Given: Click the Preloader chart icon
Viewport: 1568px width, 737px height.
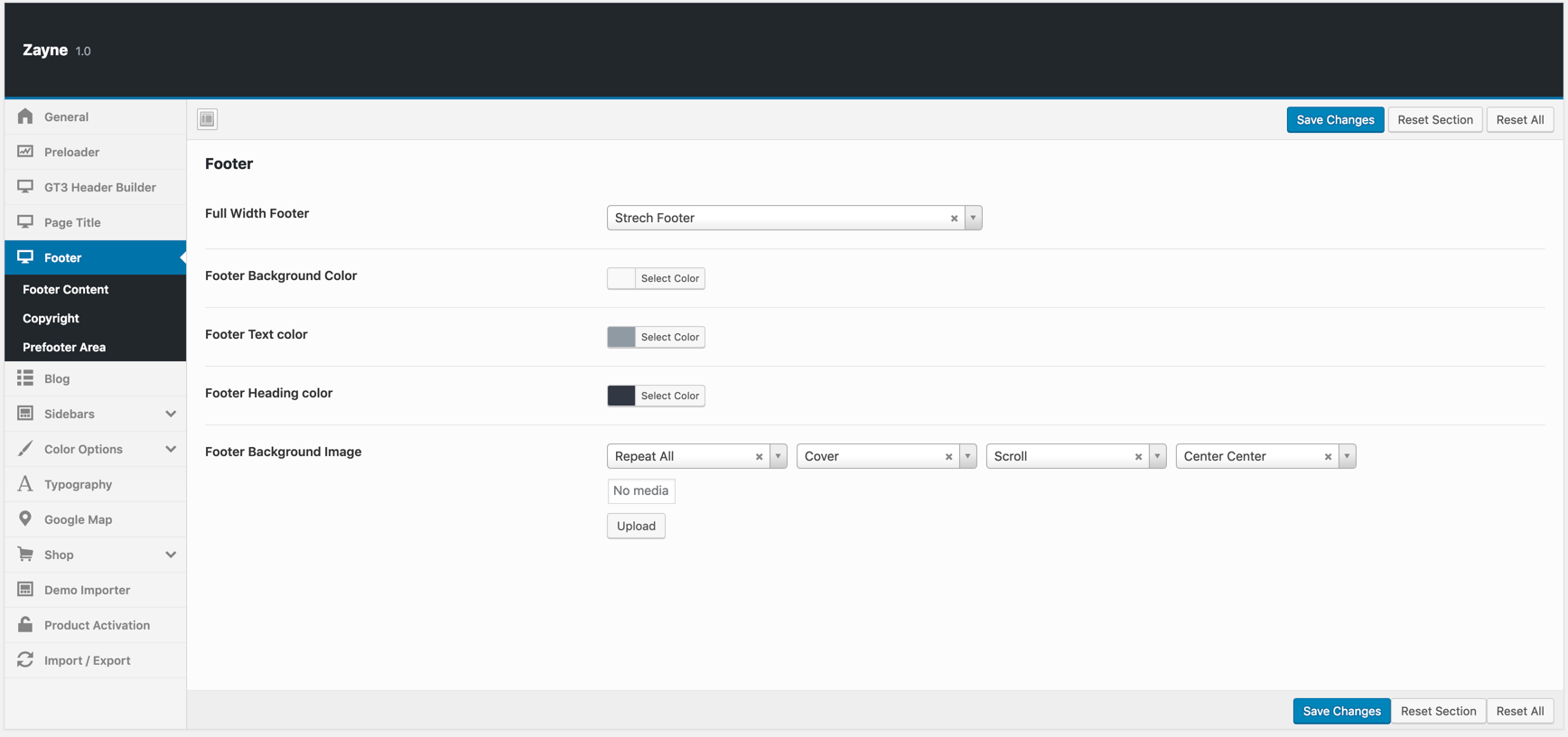Looking at the screenshot, I should (x=25, y=152).
